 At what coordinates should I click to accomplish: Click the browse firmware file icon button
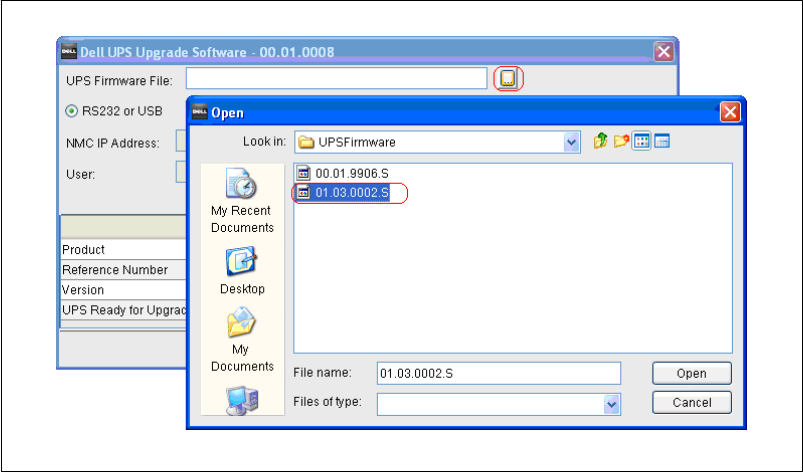[x=508, y=79]
